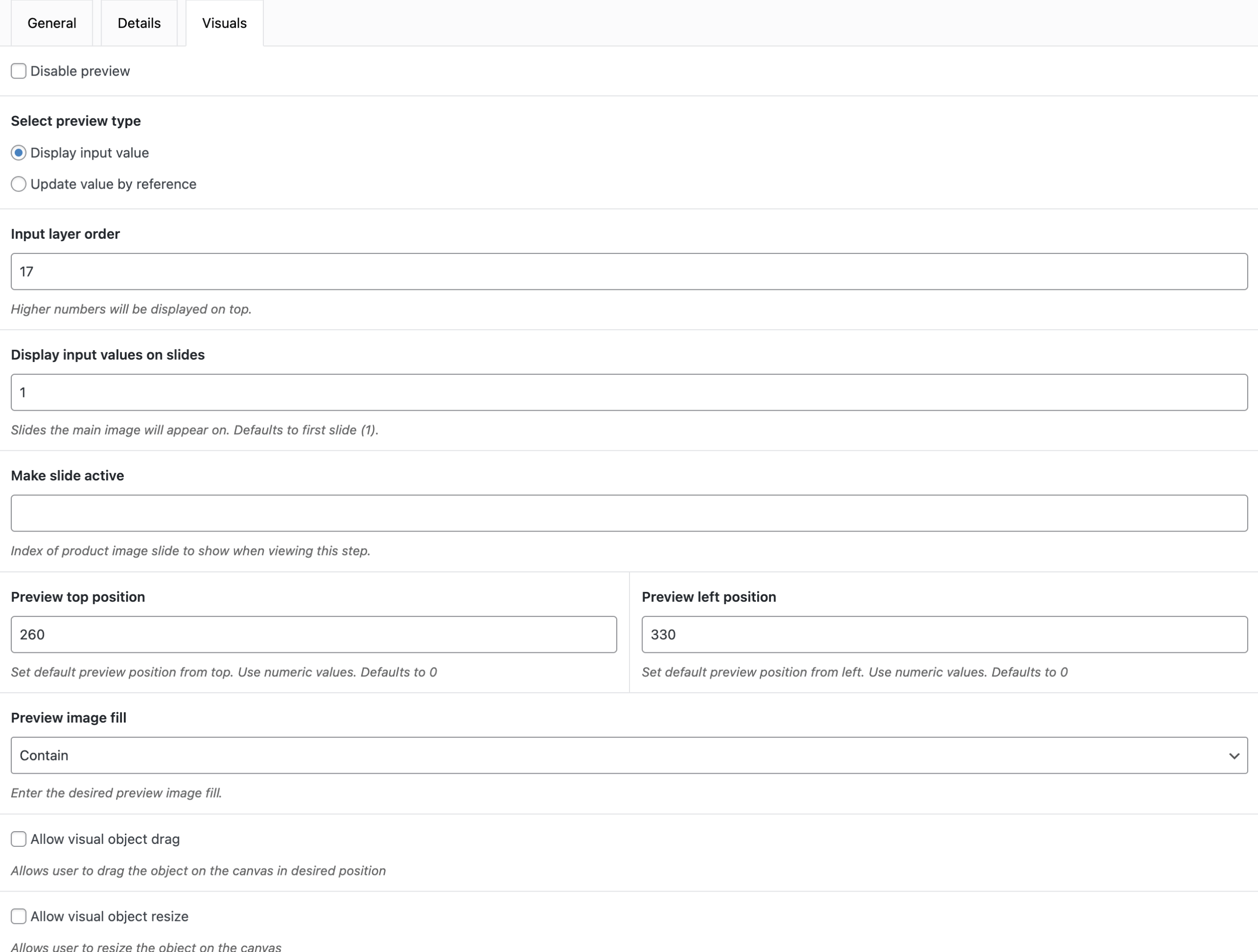Click the Preview top position field
This screenshot has width=1258, height=952.
[x=314, y=634]
